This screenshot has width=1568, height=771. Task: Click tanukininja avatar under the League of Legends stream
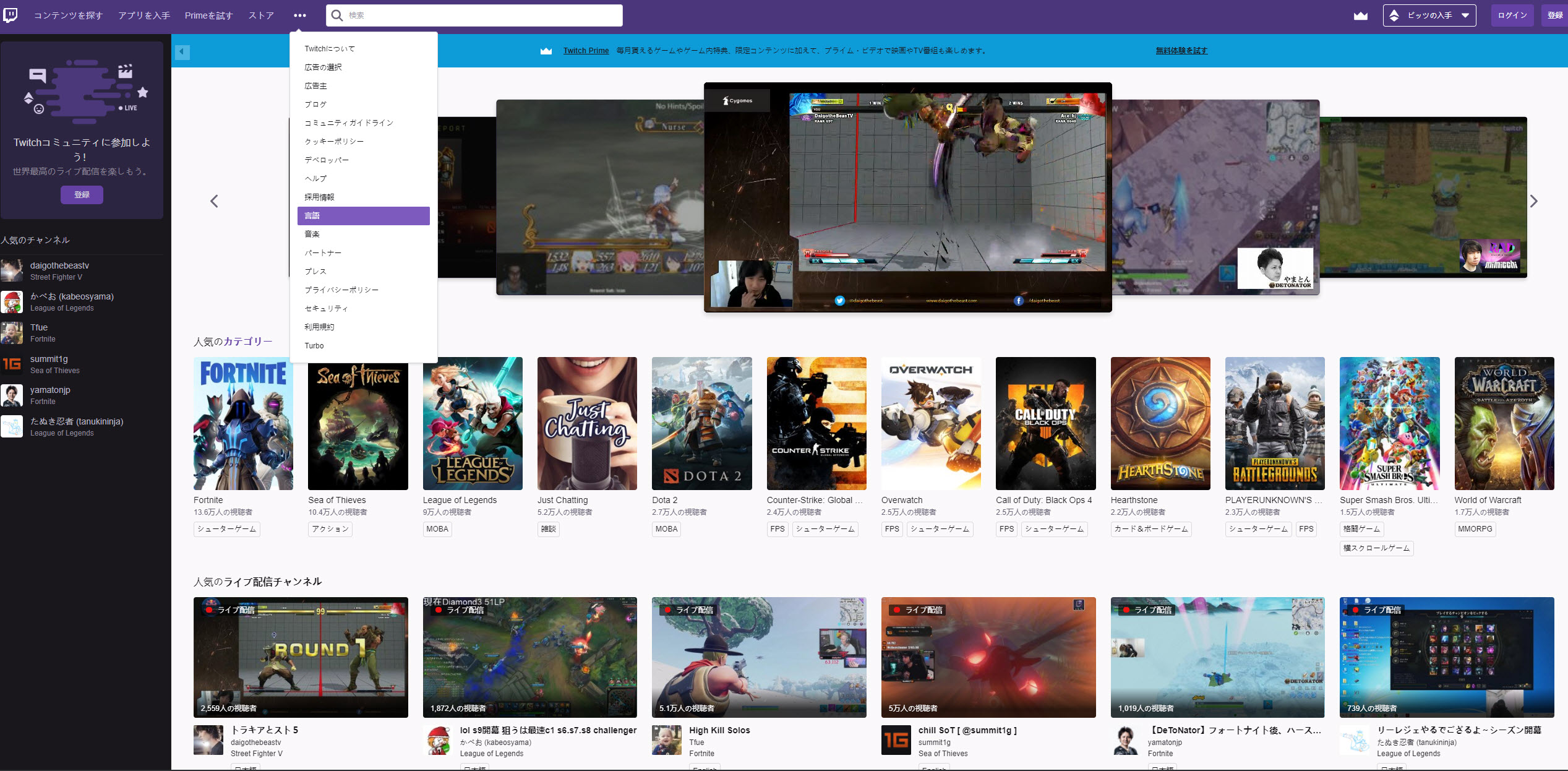1355,740
